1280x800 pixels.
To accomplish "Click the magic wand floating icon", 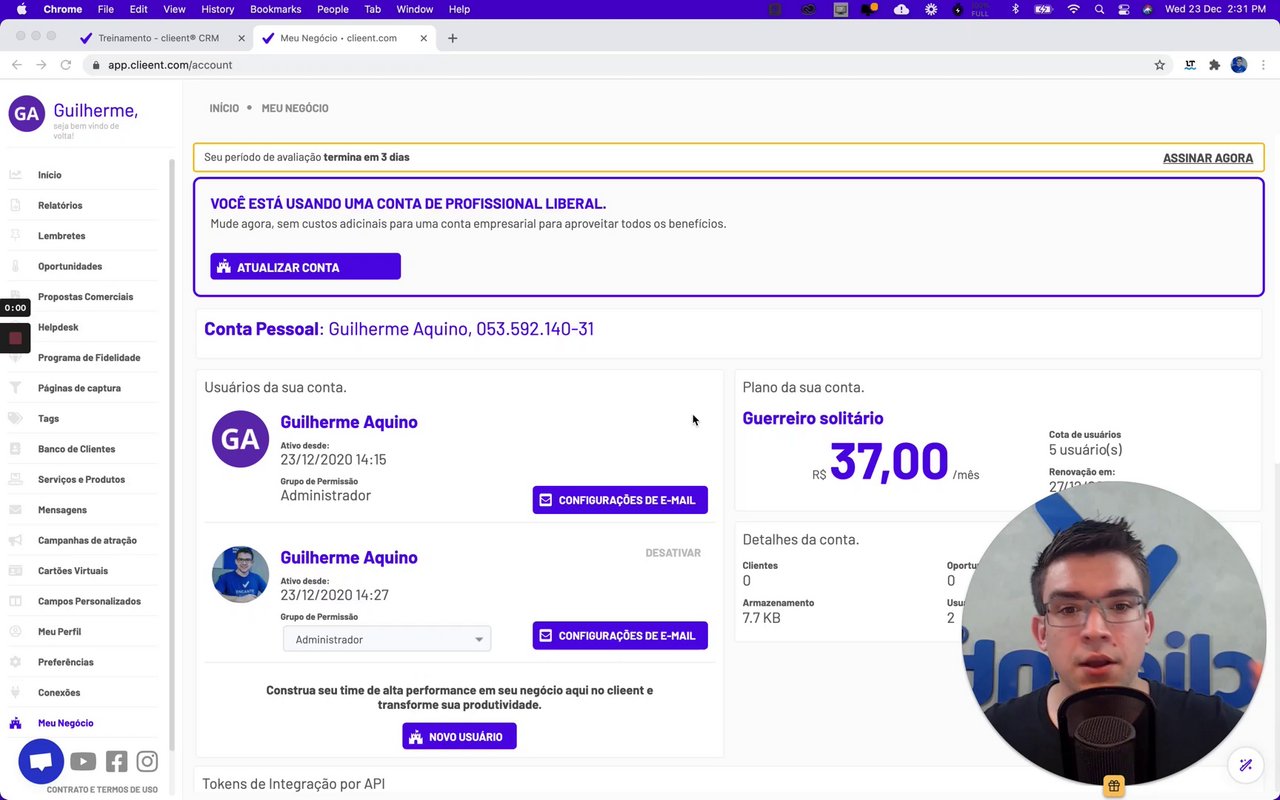I will [x=1245, y=765].
